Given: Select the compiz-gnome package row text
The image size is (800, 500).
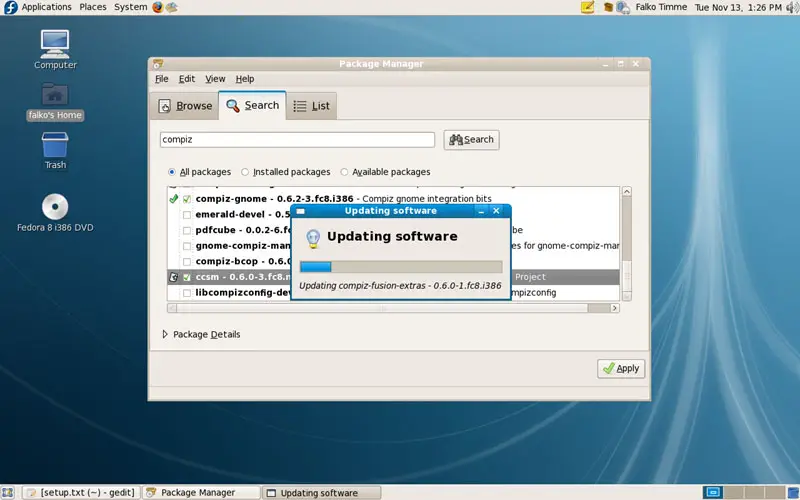Looking at the screenshot, I should point(343,198).
